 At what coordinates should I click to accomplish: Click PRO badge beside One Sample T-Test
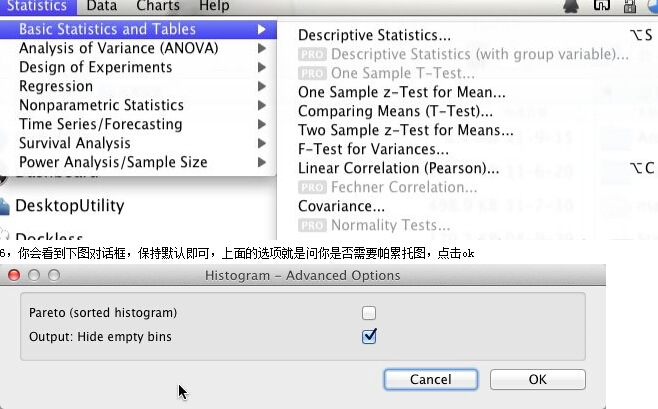pyautogui.click(x=312, y=73)
